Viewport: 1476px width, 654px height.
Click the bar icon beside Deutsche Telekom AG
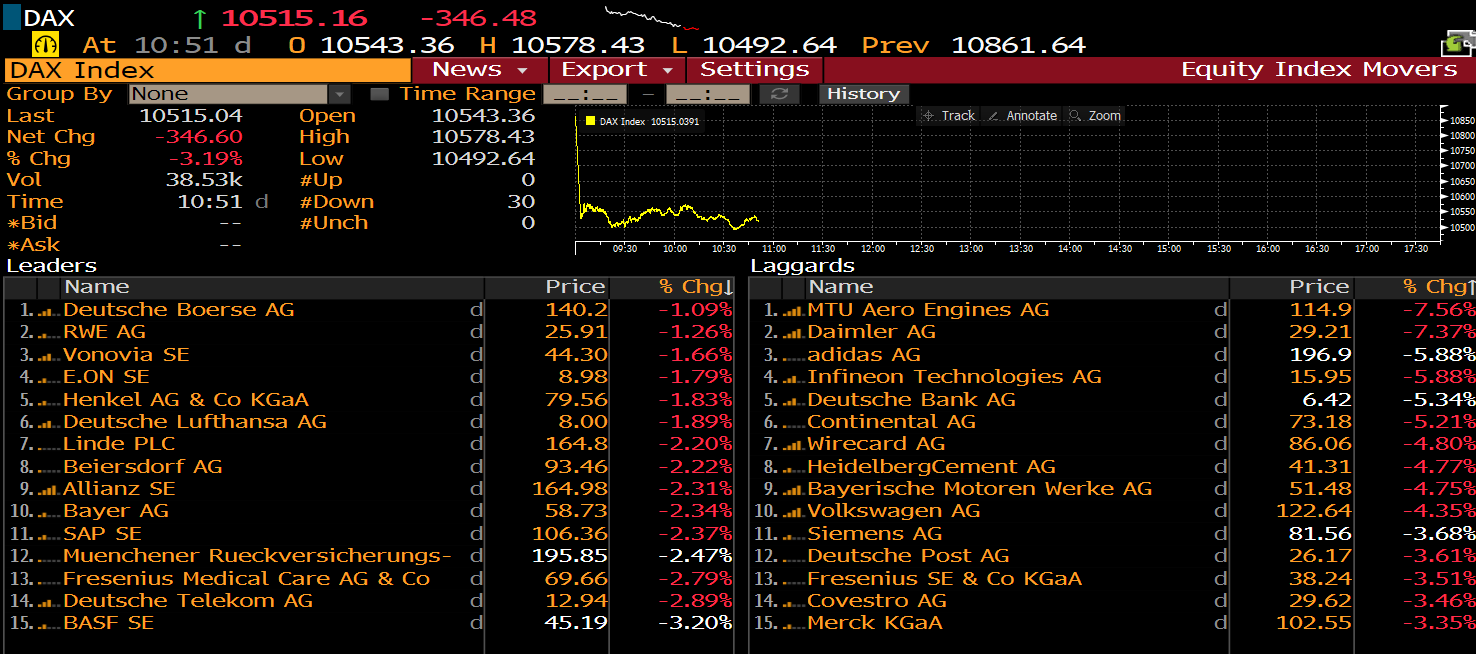[x=48, y=602]
